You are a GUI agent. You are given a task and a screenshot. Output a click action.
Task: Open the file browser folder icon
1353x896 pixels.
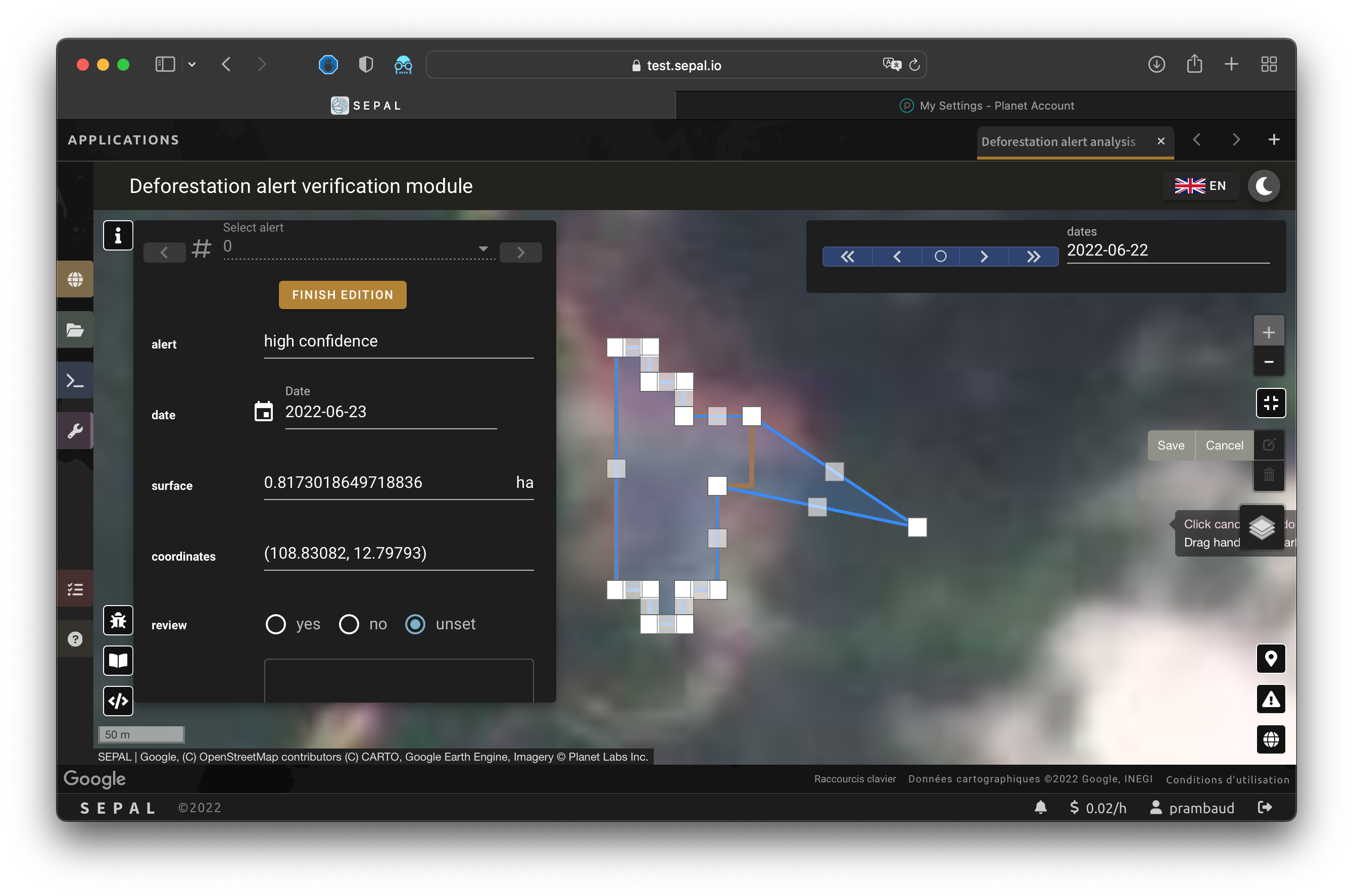click(75, 330)
